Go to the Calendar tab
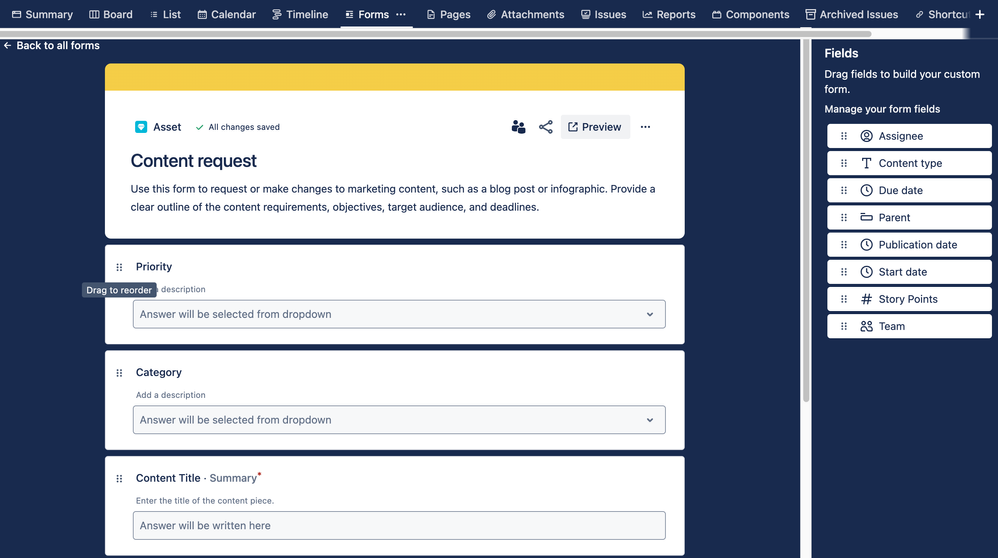The width and height of the screenshot is (998, 558). coord(227,14)
